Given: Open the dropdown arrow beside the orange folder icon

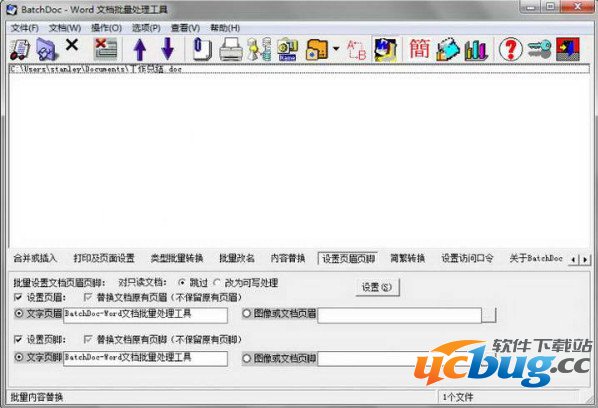Looking at the screenshot, I should [x=336, y=49].
